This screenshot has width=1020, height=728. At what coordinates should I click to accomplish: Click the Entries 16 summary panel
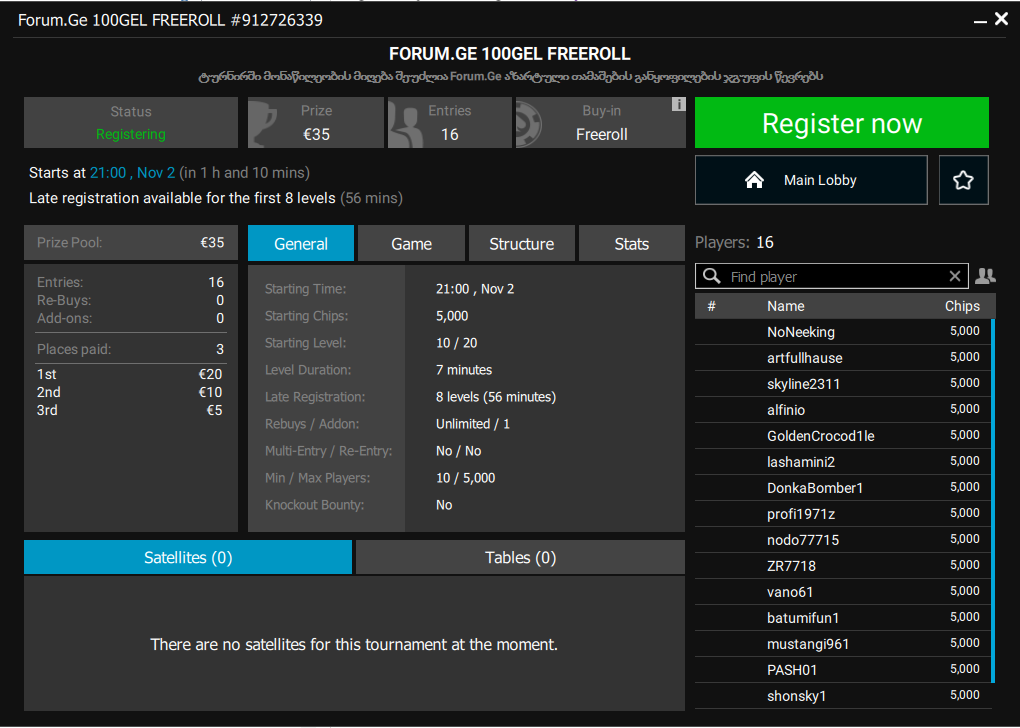pyautogui.click(x=450, y=123)
